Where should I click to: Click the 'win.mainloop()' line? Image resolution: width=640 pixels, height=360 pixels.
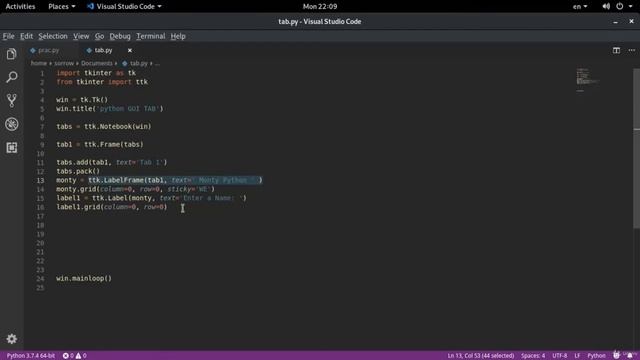tap(84, 278)
